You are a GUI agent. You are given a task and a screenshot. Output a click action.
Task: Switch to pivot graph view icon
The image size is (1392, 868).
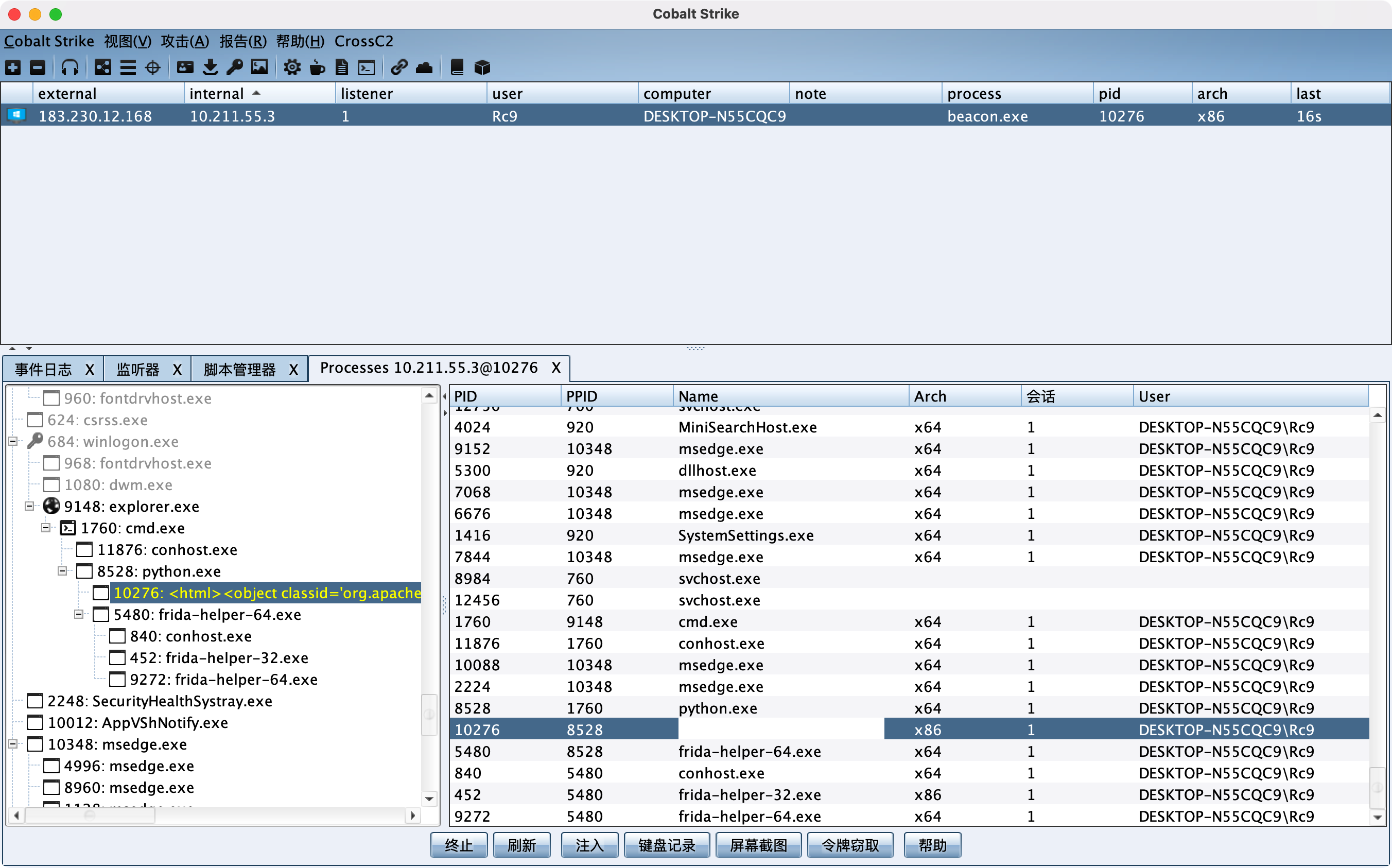pyautogui.click(x=103, y=68)
